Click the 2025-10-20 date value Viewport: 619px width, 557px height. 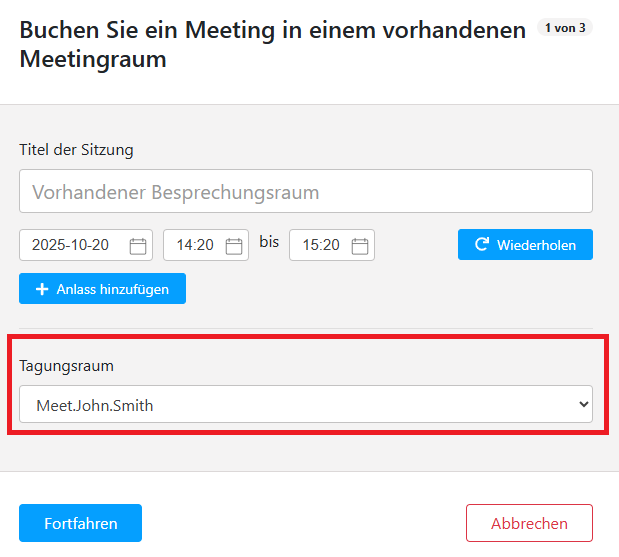(70, 245)
